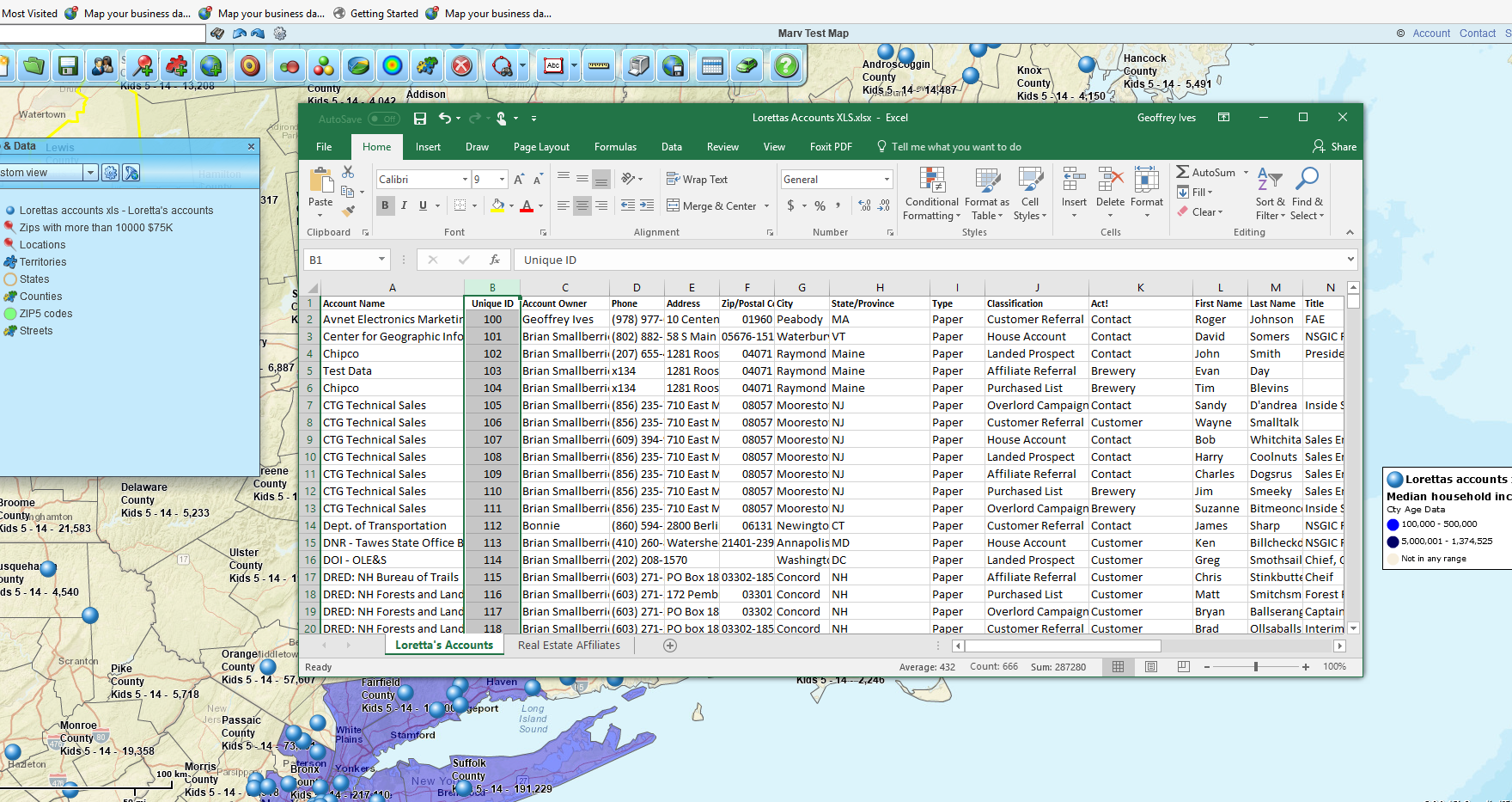
Task: Expand the Merge & Center dropdown arrow
Action: point(767,206)
